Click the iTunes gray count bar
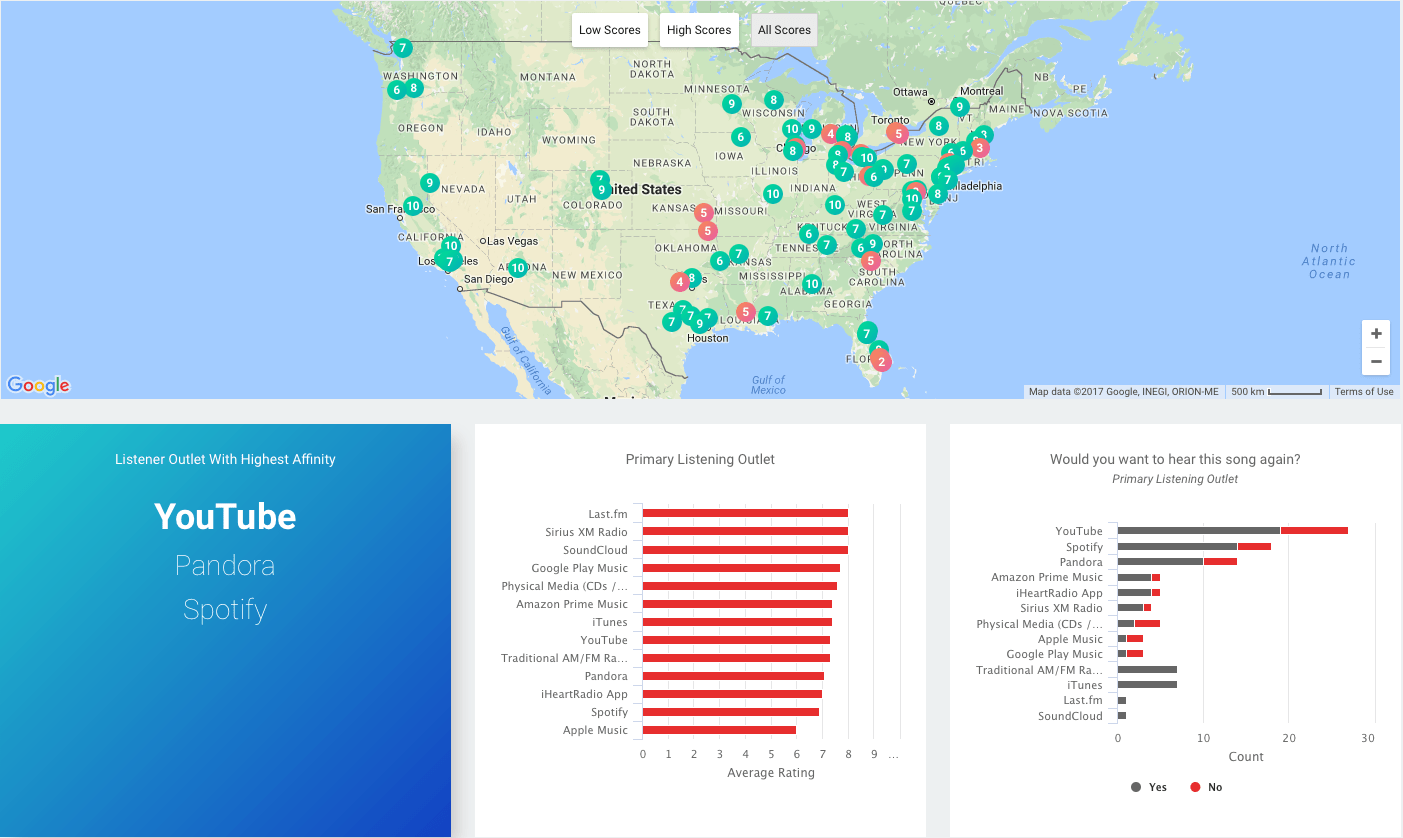Image resolution: width=1403 pixels, height=838 pixels. [1147, 685]
